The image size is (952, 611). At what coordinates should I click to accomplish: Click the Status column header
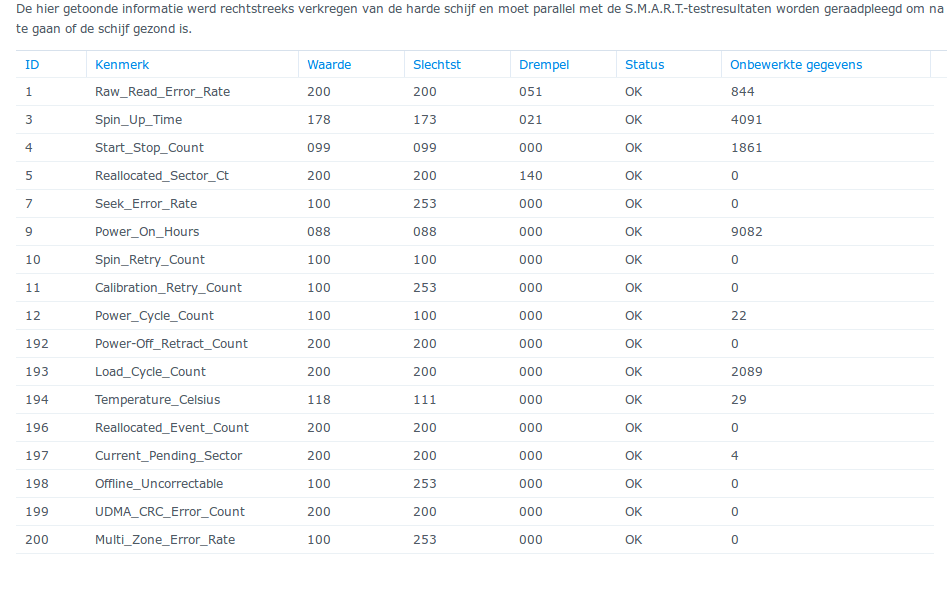pyautogui.click(x=644, y=65)
